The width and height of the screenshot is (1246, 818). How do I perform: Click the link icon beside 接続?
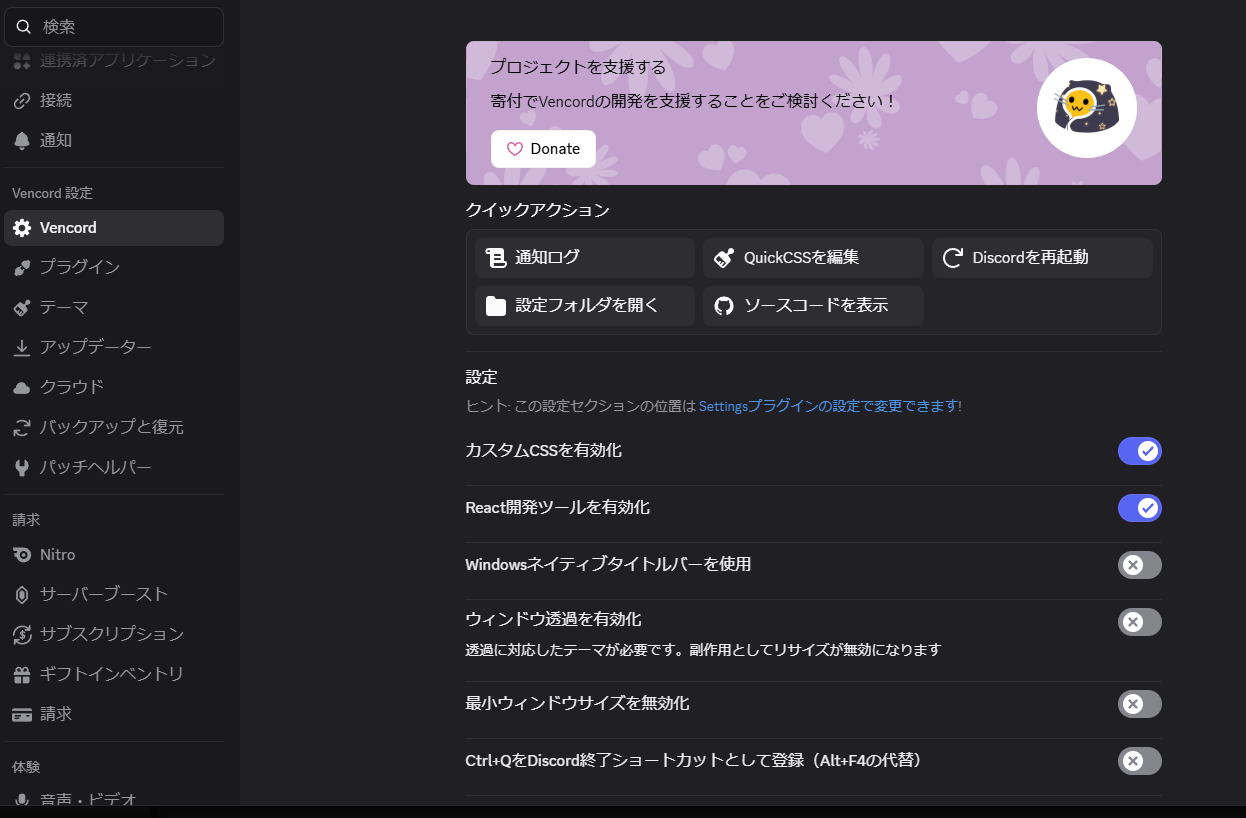pyautogui.click(x=22, y=101)
